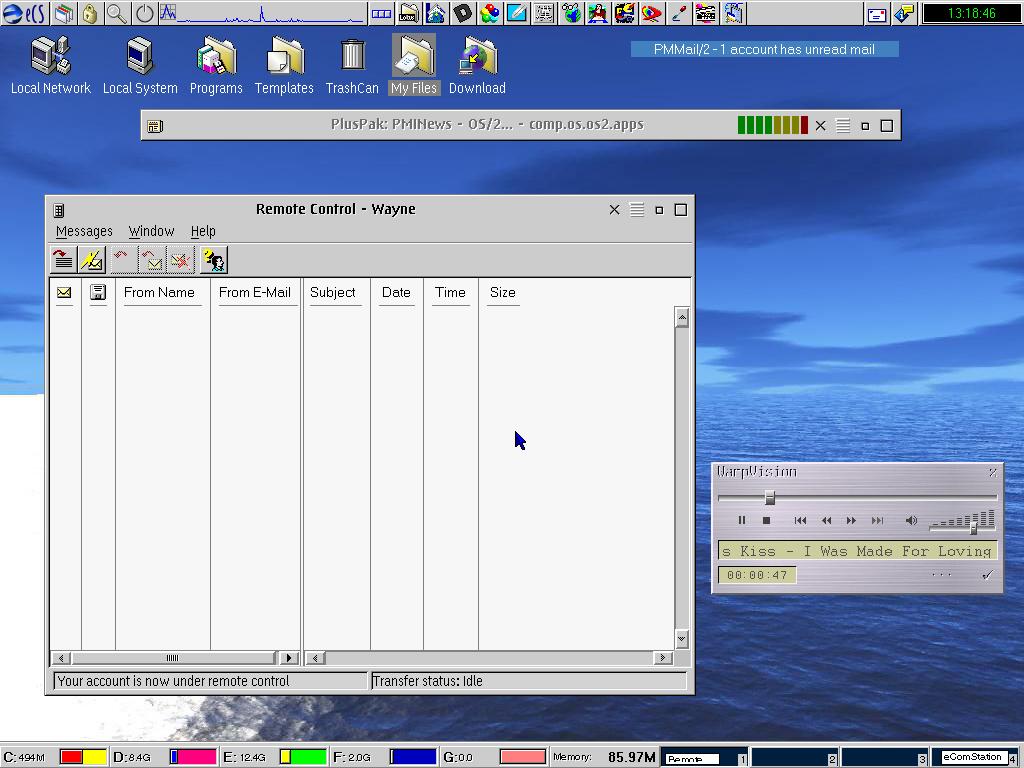This screenshot has height=768, width=1024.
Task: Open the blue notepad pencil icon
Action: pyautogui.click(x=516, y=13)
